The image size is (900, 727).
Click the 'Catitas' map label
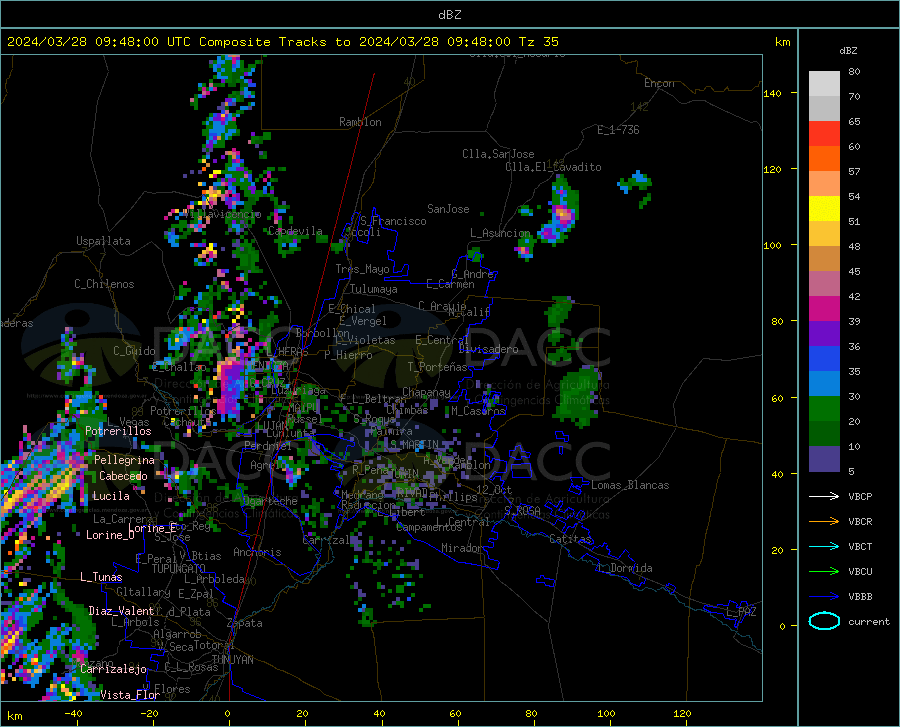(x=570, y=539)
